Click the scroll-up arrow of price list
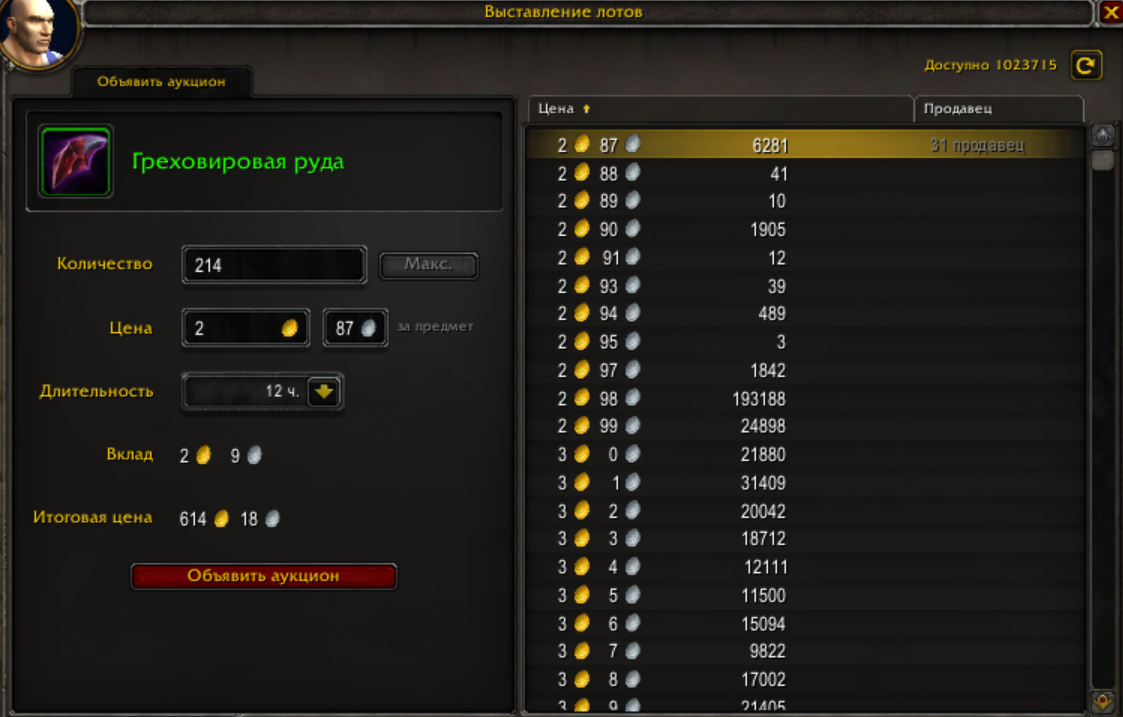The width and height of the screenshot is (1123, 717). tap(1102, 135)
